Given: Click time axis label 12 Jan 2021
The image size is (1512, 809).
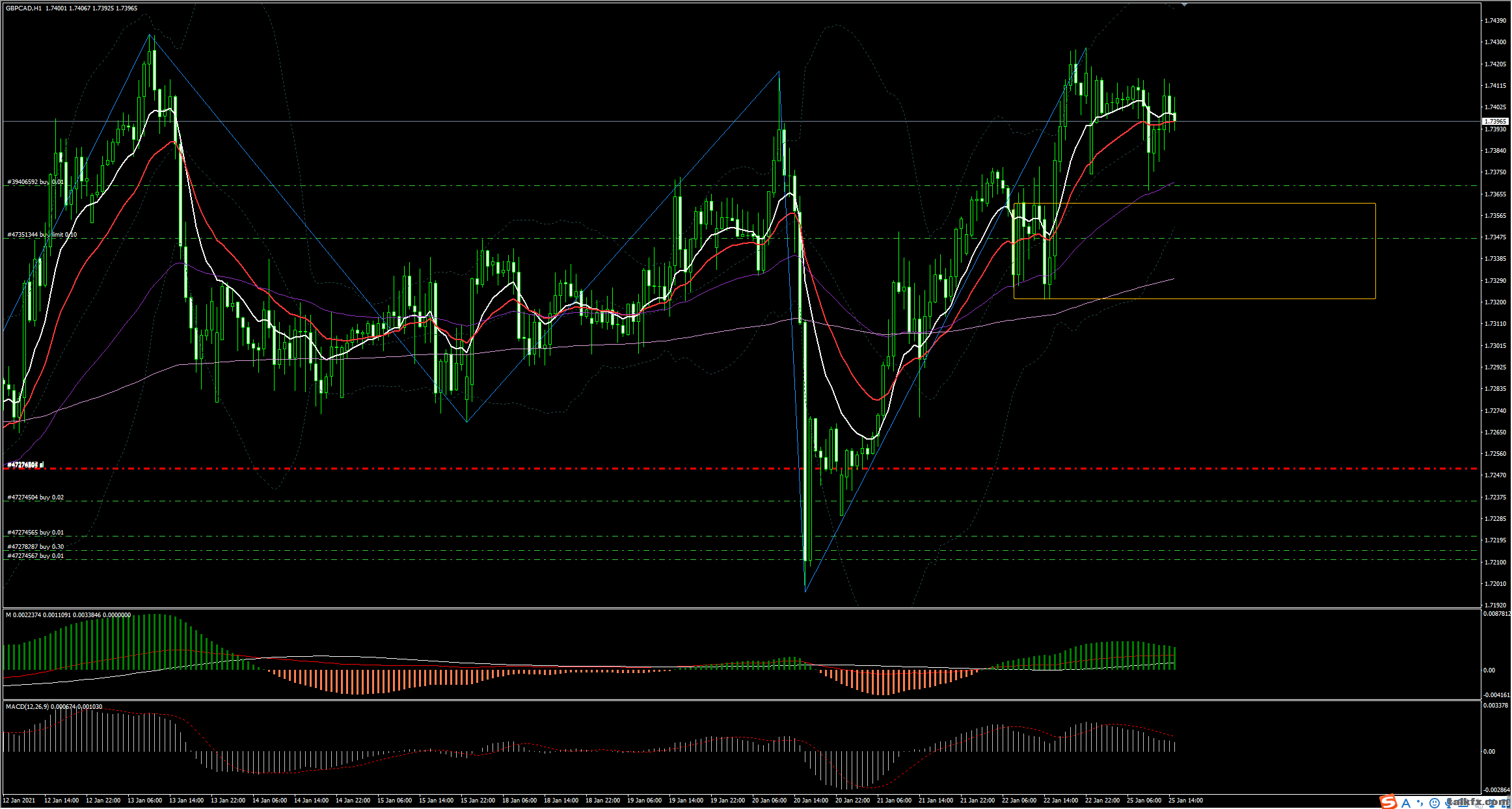Looking at the screenshot, I should (20, 801).
